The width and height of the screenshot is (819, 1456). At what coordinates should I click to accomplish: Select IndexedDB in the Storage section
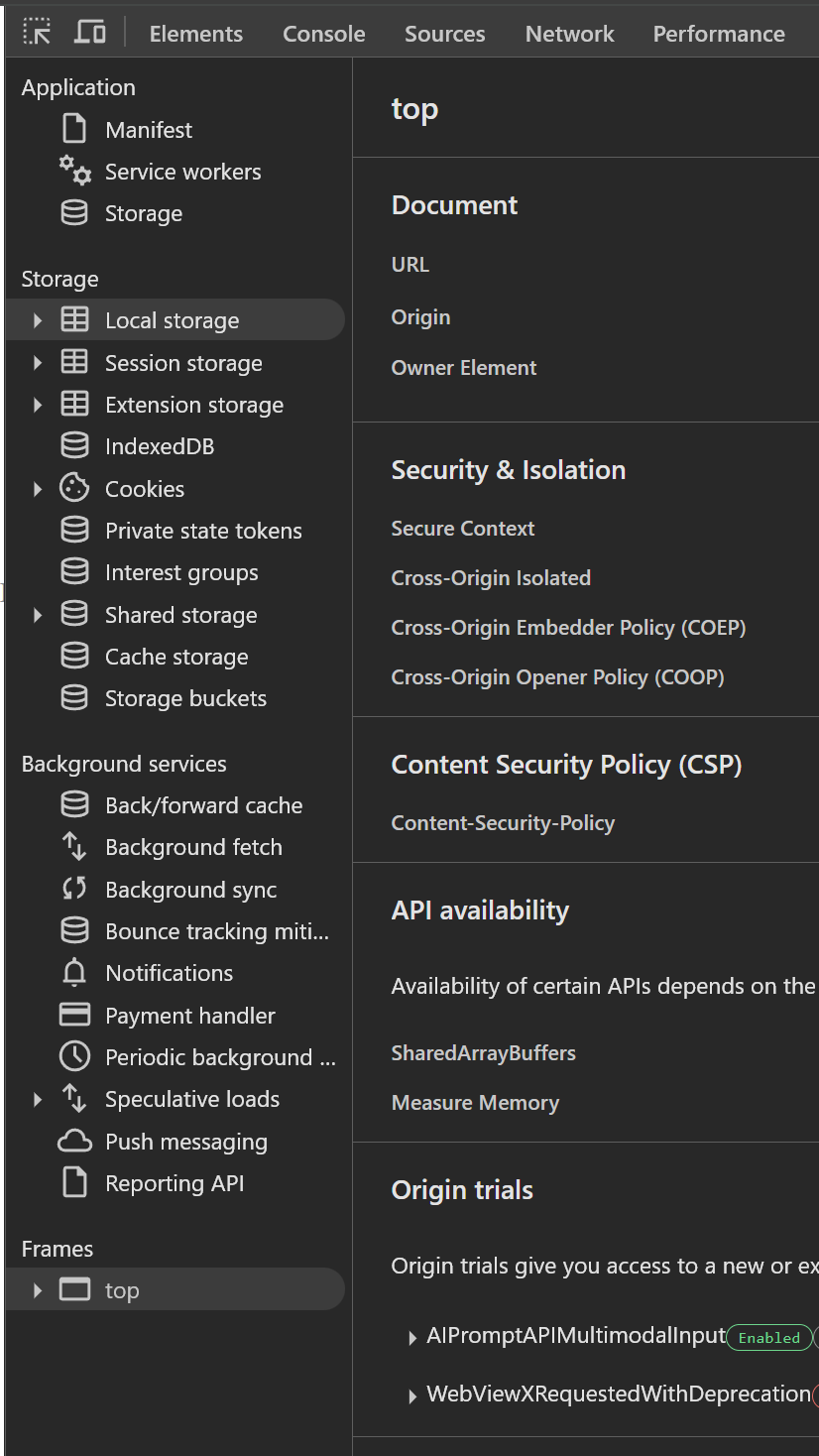tap(159, 446)
